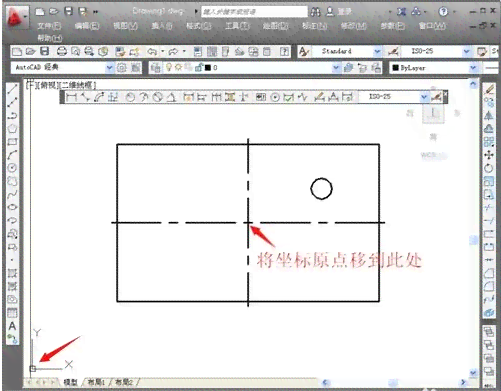Switch to the 布局2 layout tab
Screen dimensions: 501x391
point(124,382)
